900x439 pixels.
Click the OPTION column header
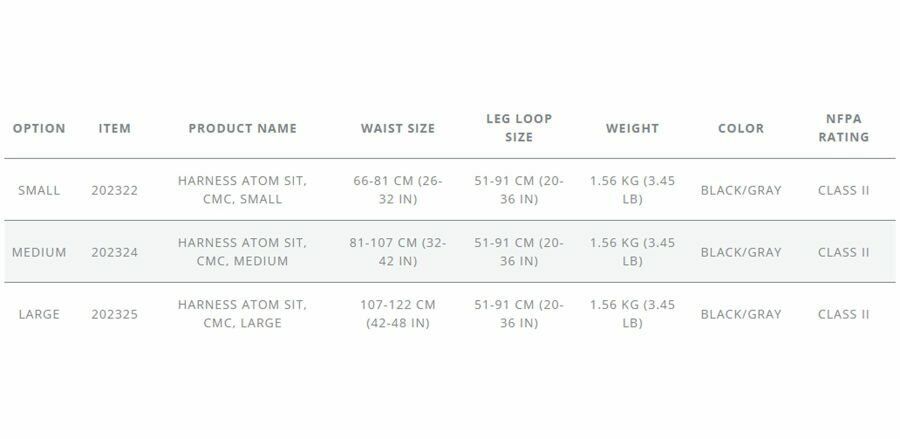[x=39, y=128]
